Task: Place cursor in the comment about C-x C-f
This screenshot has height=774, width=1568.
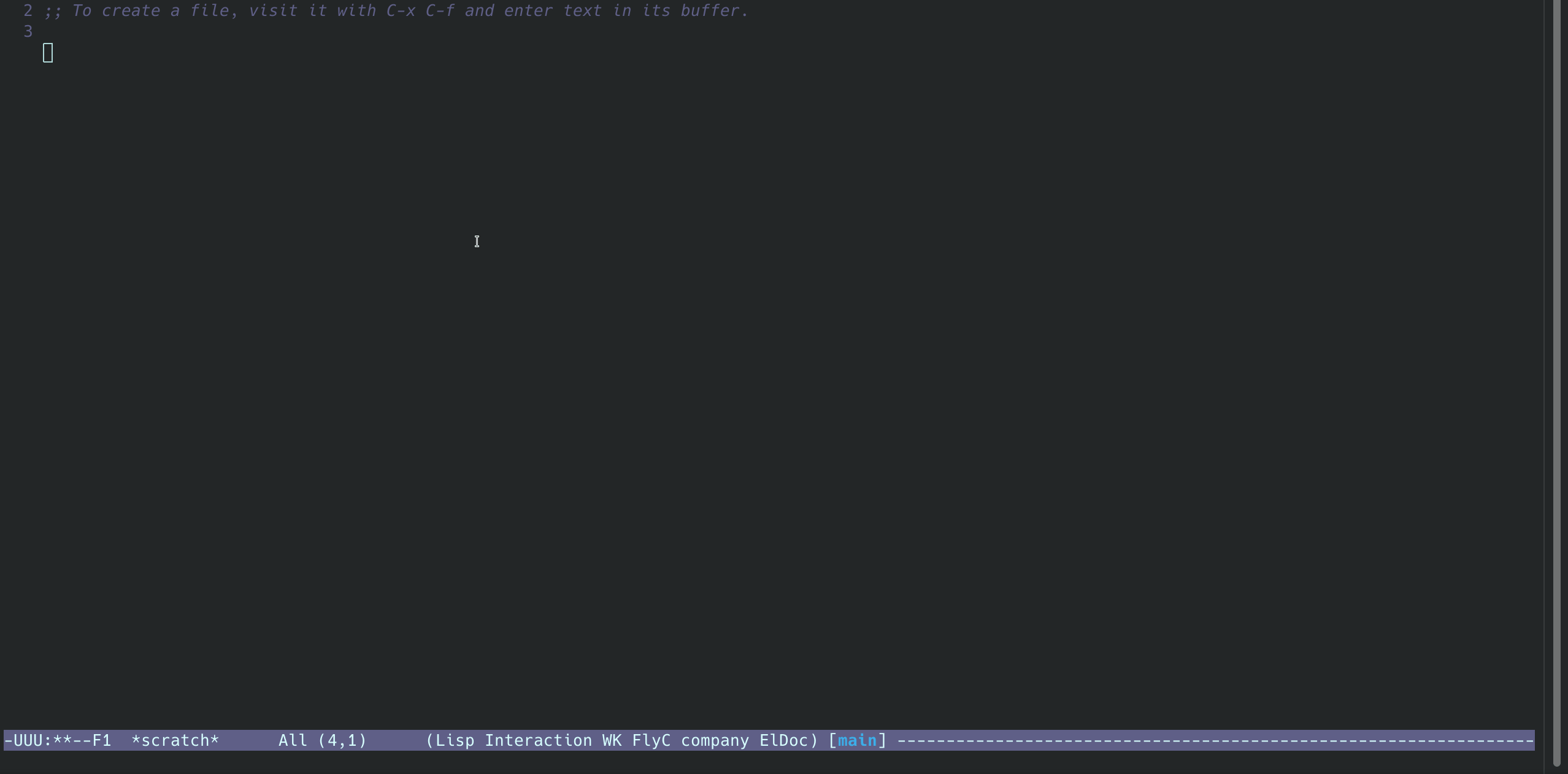Action: point(396,10)
